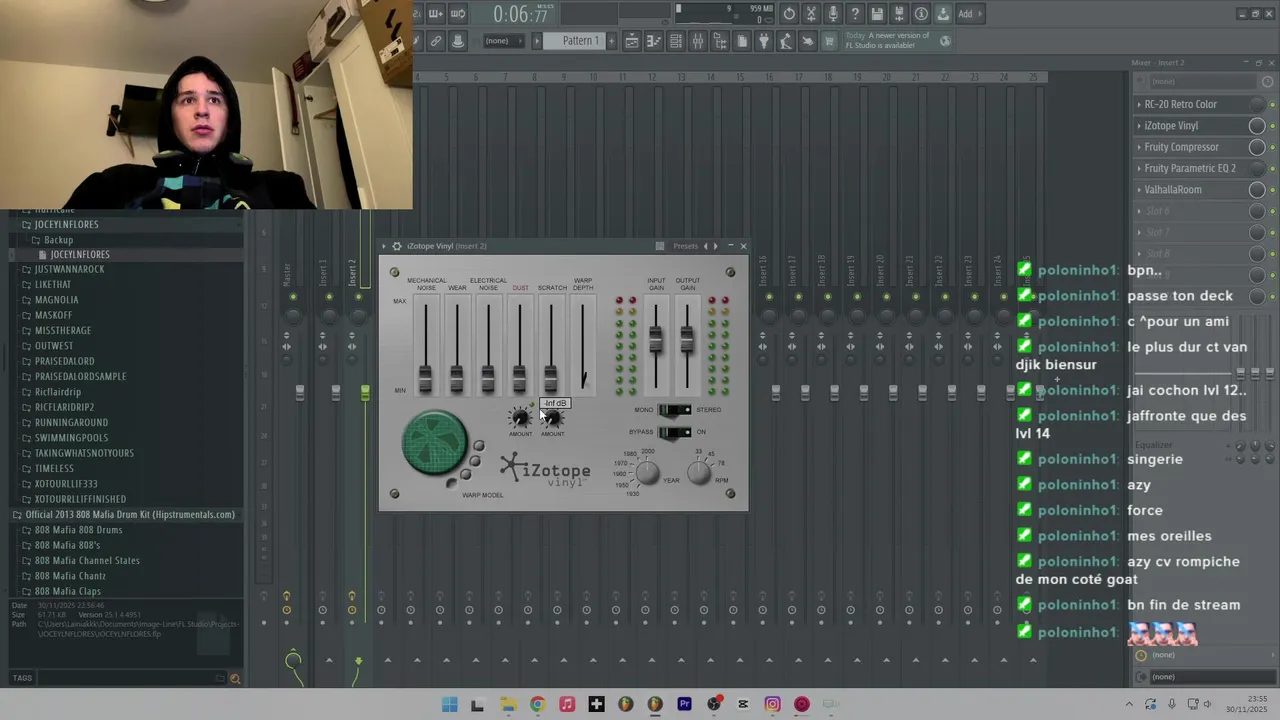Open the Mixer view toolbar button
Screen dimensions: 1280x720
point(698,41)
